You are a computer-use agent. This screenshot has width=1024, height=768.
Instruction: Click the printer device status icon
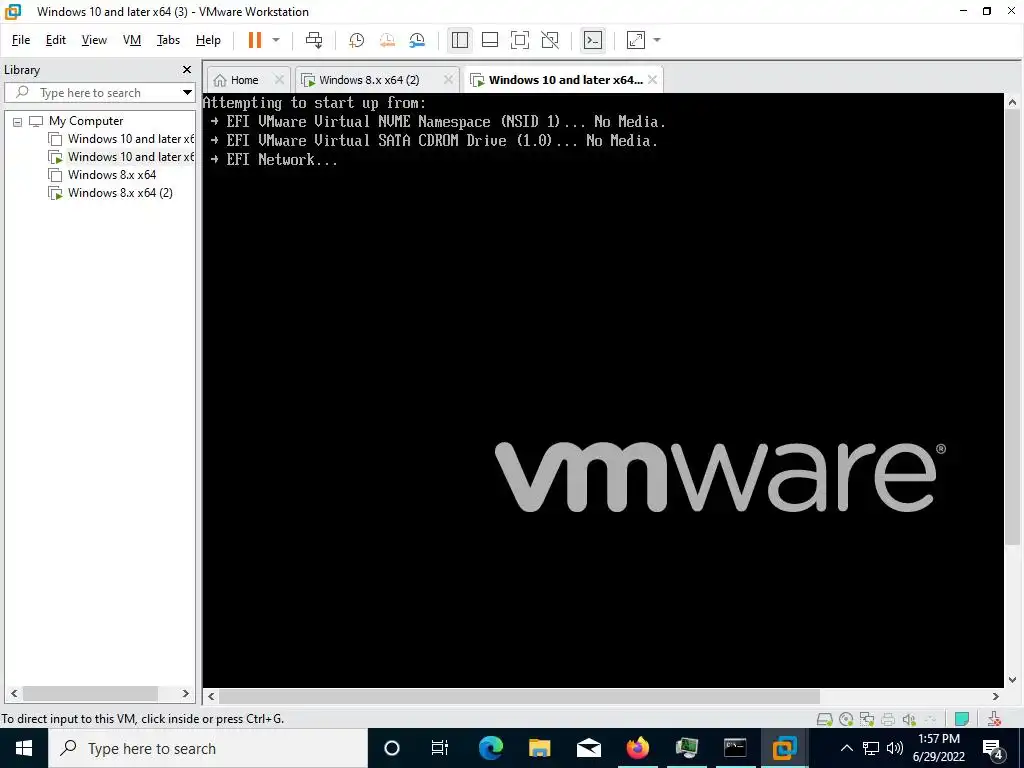888,719
